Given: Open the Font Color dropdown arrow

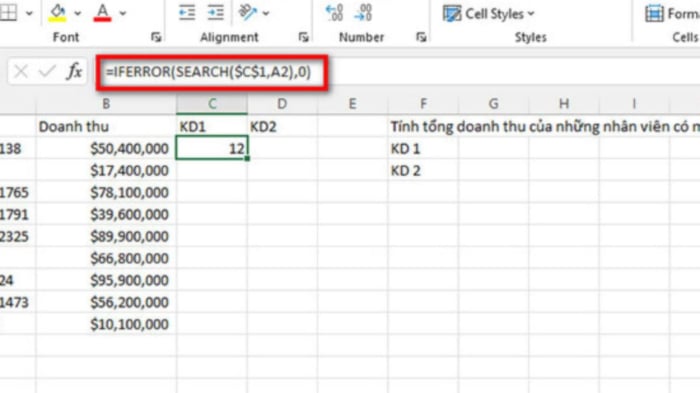Looking at the screenshot, I should click(x=122, y=13).
